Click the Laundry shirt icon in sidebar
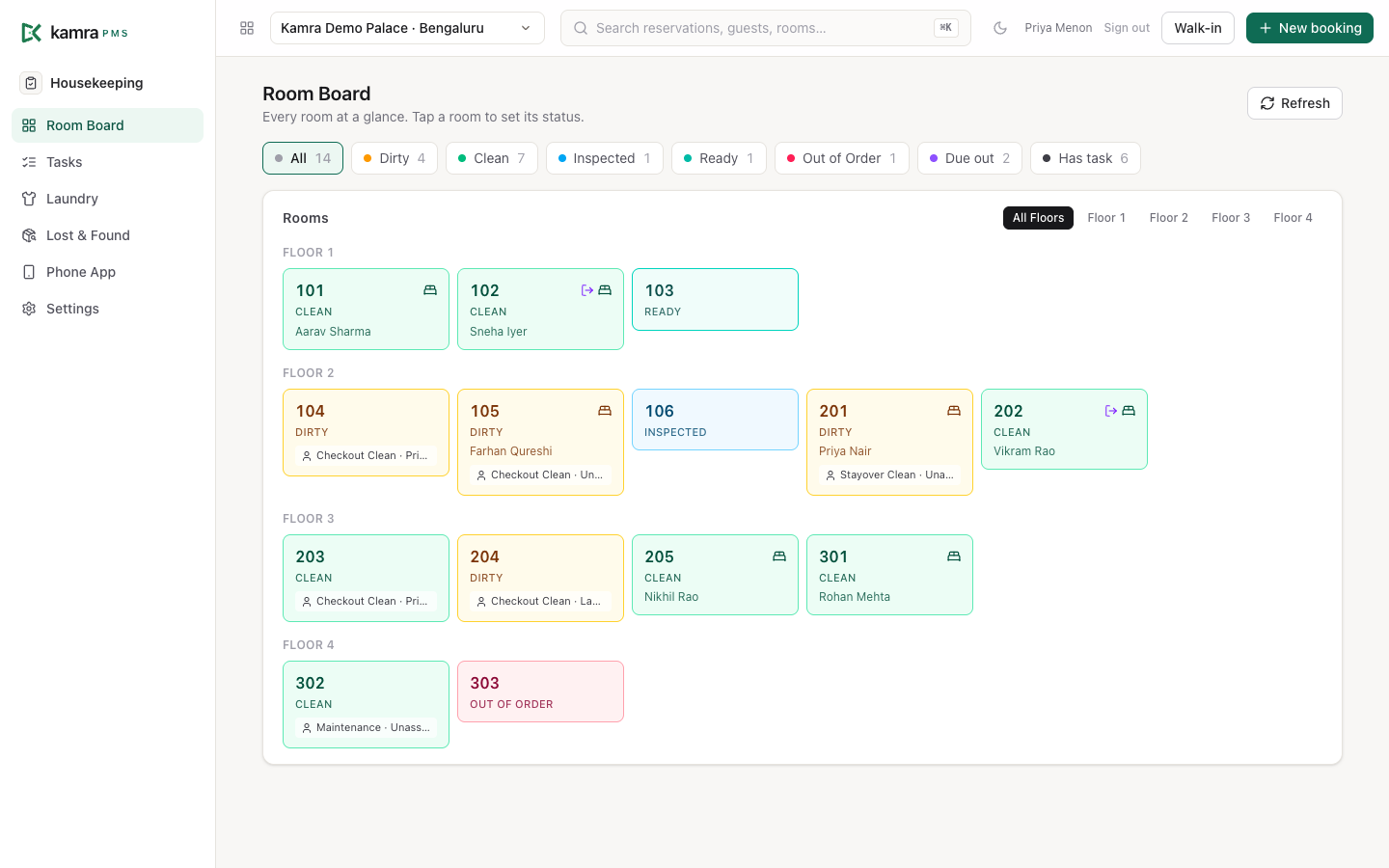 [x=29, y=199]
